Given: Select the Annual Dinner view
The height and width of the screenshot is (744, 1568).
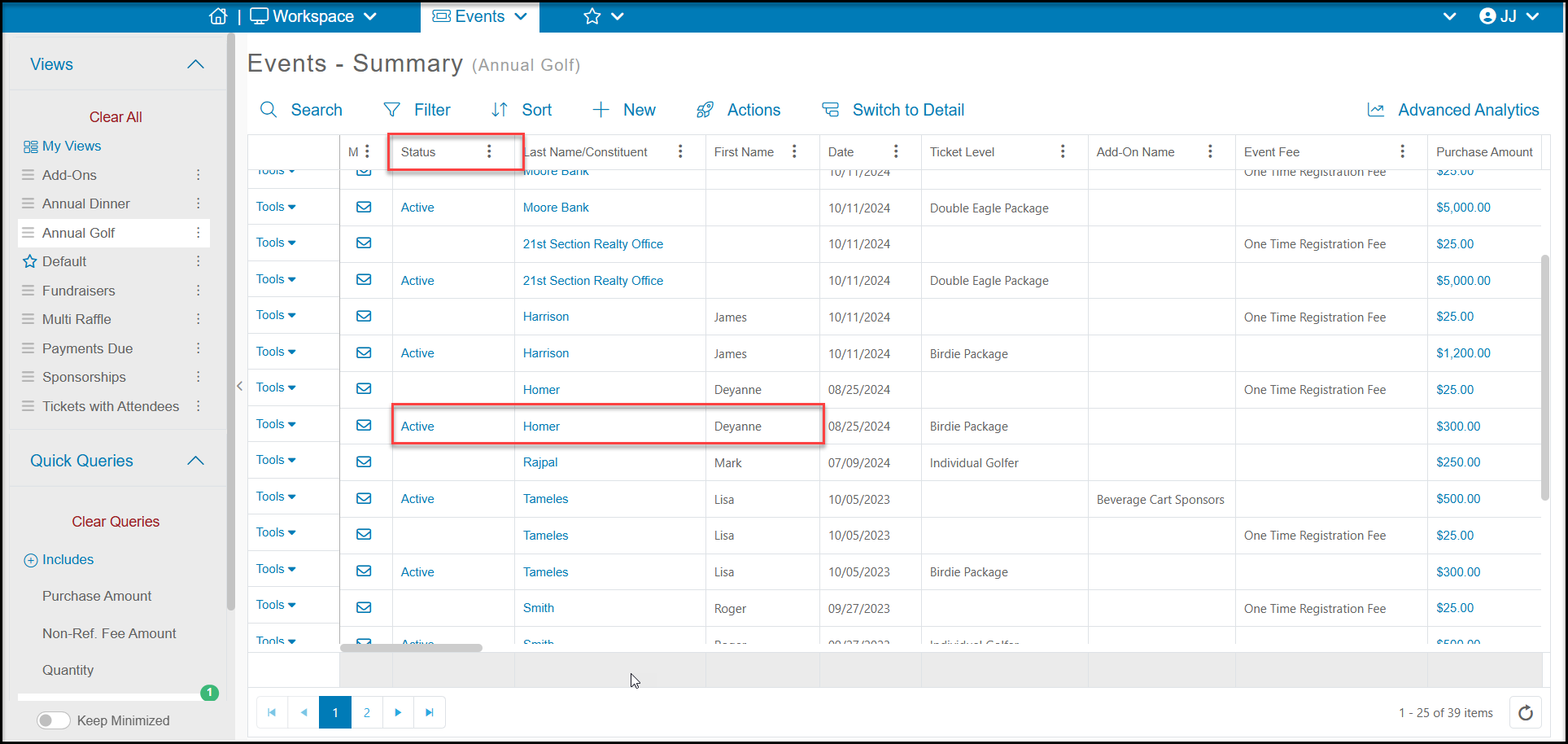Looking at the screenshot, I should click(x=86, y=204).
